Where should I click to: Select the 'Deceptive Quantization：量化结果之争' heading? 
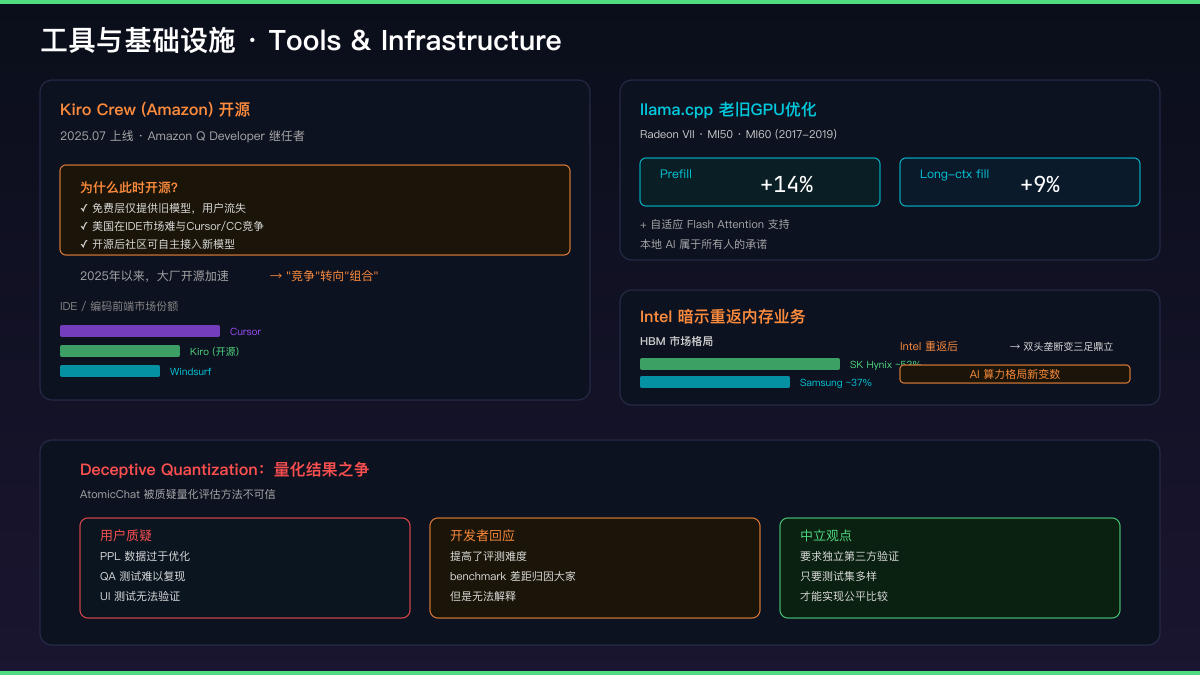pos(225,470)
